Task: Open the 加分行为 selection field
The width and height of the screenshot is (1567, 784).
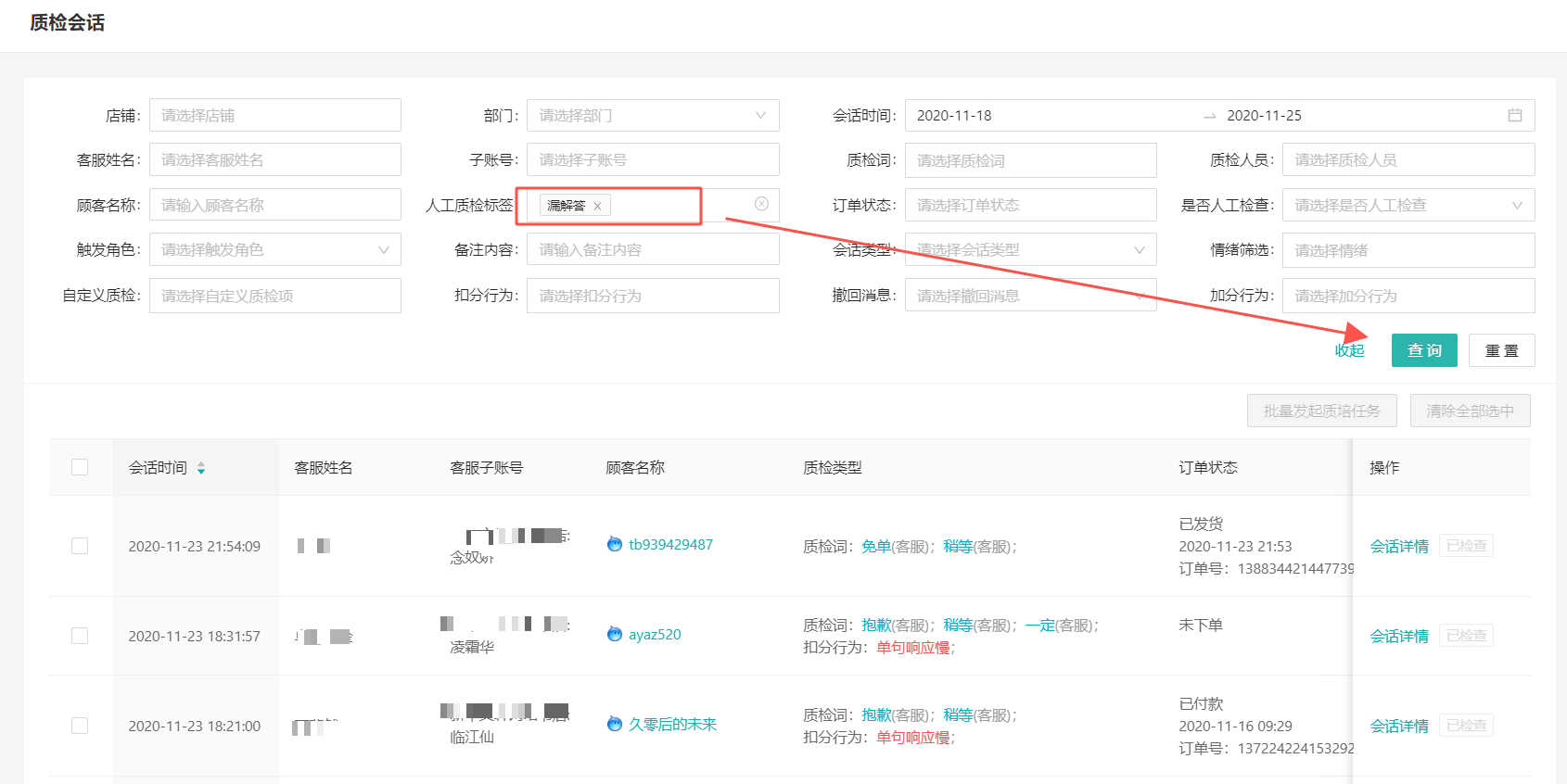Action: coord(1408,296)
